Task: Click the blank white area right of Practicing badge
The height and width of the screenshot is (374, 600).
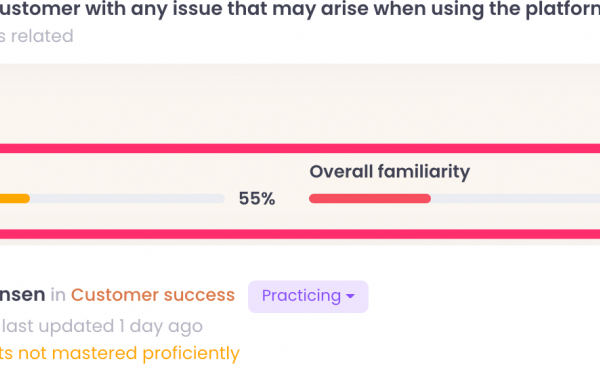Action: (x=484, y=296)
